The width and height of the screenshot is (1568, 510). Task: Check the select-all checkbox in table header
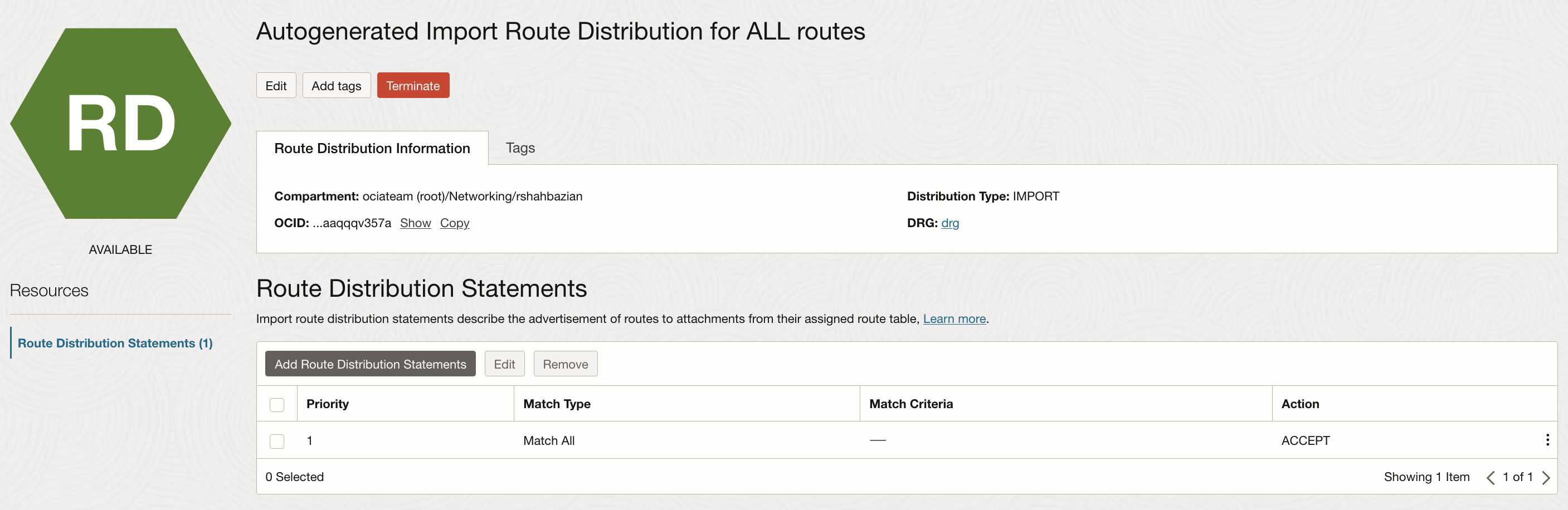[277, 403]
